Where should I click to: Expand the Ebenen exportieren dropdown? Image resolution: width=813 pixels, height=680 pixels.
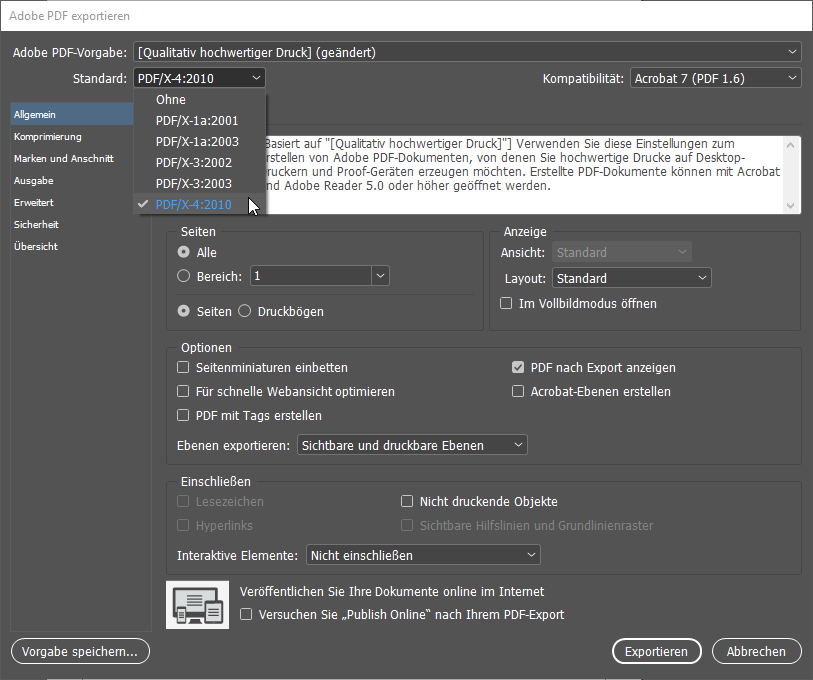point(412,445)
